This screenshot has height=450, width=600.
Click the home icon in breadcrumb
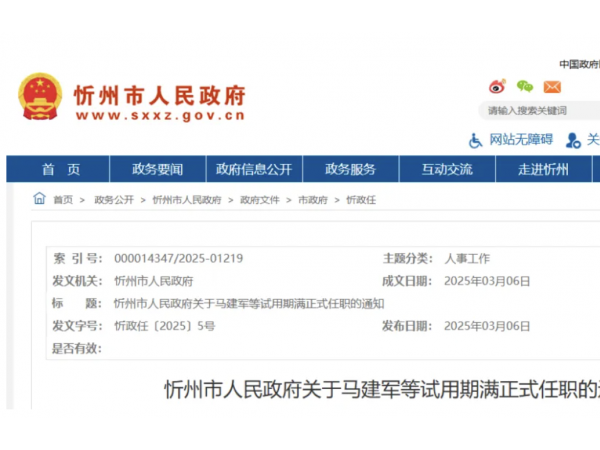coord(39,199)
